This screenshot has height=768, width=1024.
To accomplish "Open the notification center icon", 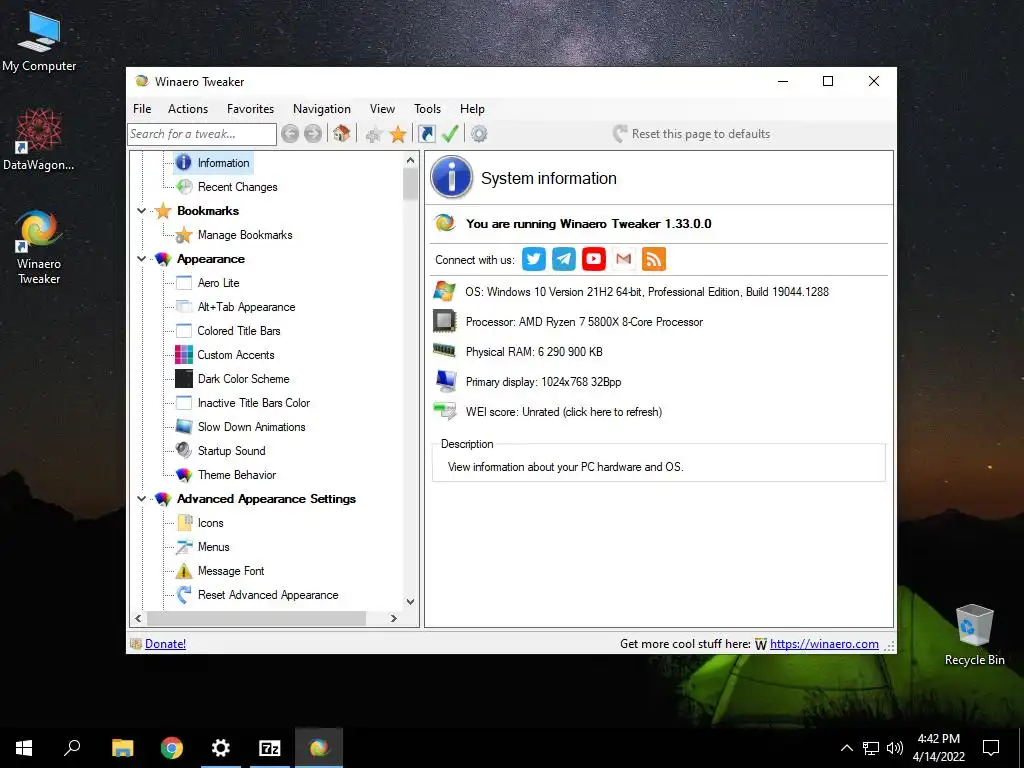I will point(991,748).
